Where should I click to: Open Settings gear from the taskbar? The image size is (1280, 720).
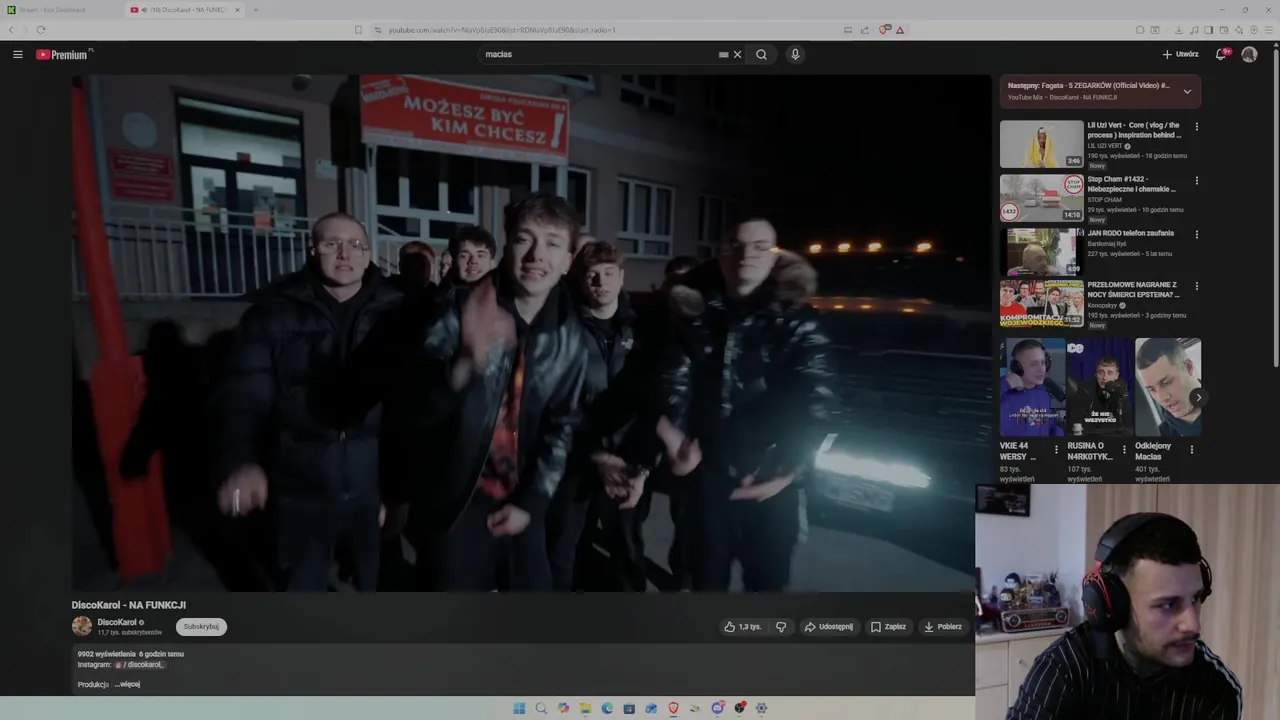pos(761,708)
